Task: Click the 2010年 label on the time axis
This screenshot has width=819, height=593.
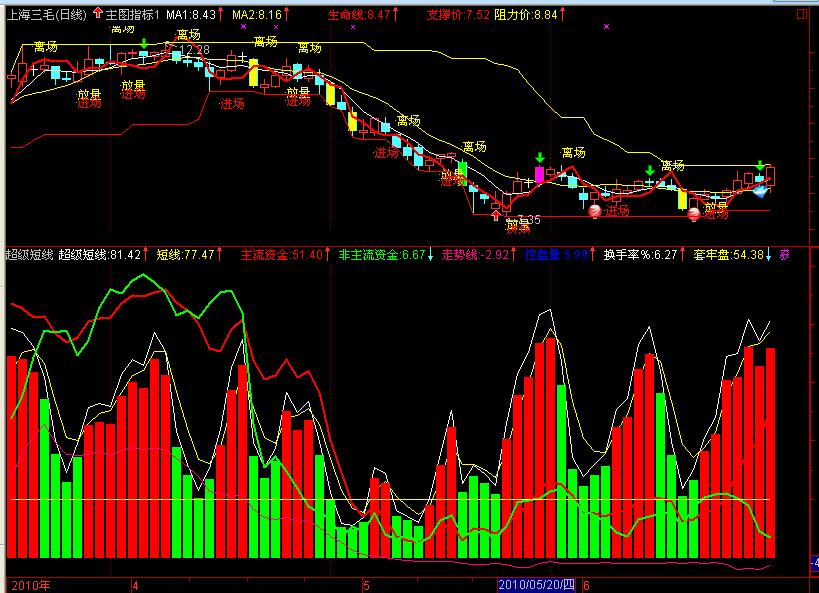Action: click(x=31, y=585)
